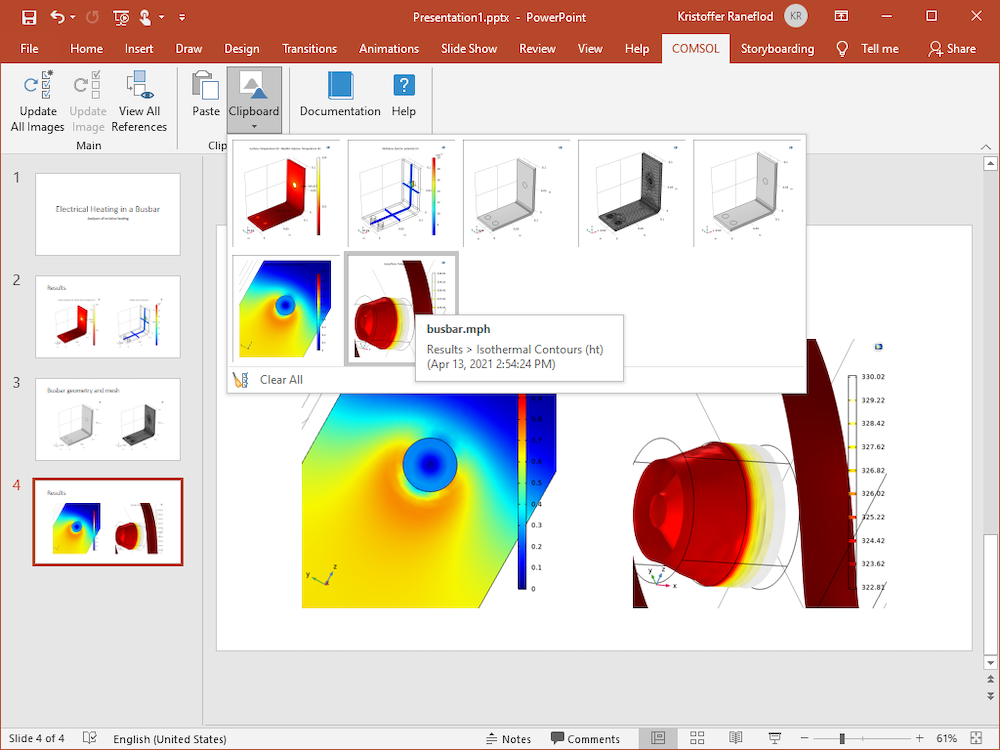Switch to Reading View in status bar

(x=735, y=738)
